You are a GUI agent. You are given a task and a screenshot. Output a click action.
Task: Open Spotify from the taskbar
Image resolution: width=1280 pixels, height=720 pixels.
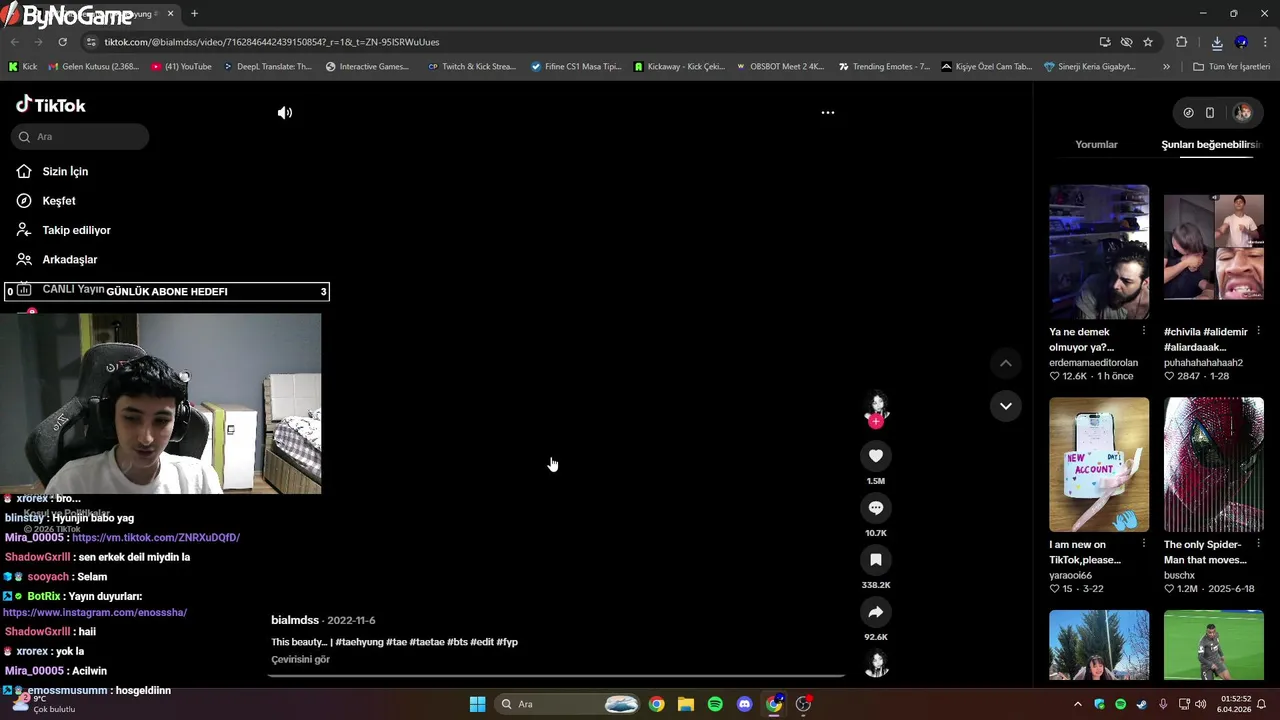(715, 704)
